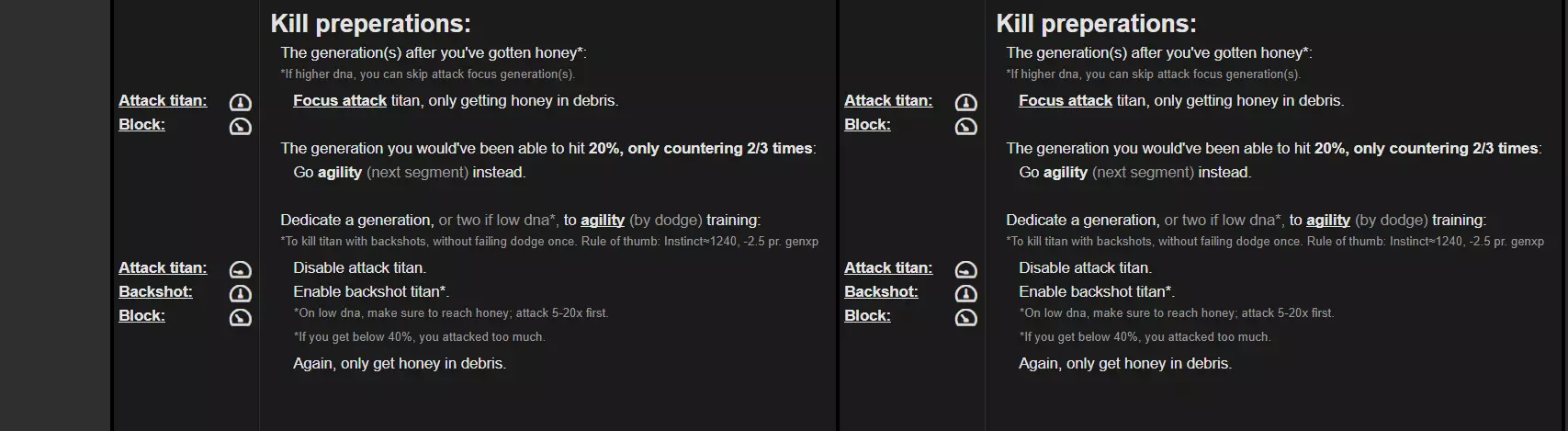Follow the underlined agility link in right panel
This screenshot has height=431, width=1568.
coord(1328,220)
